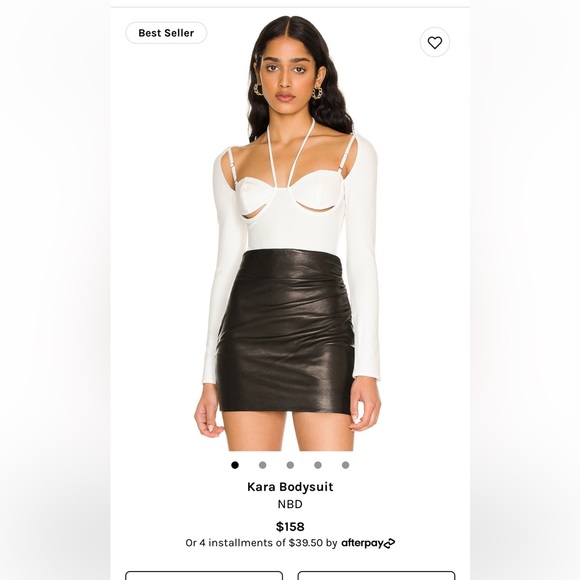Click the afterpay loop arrows icon
The image size is (580, 580).
[390, 543]
